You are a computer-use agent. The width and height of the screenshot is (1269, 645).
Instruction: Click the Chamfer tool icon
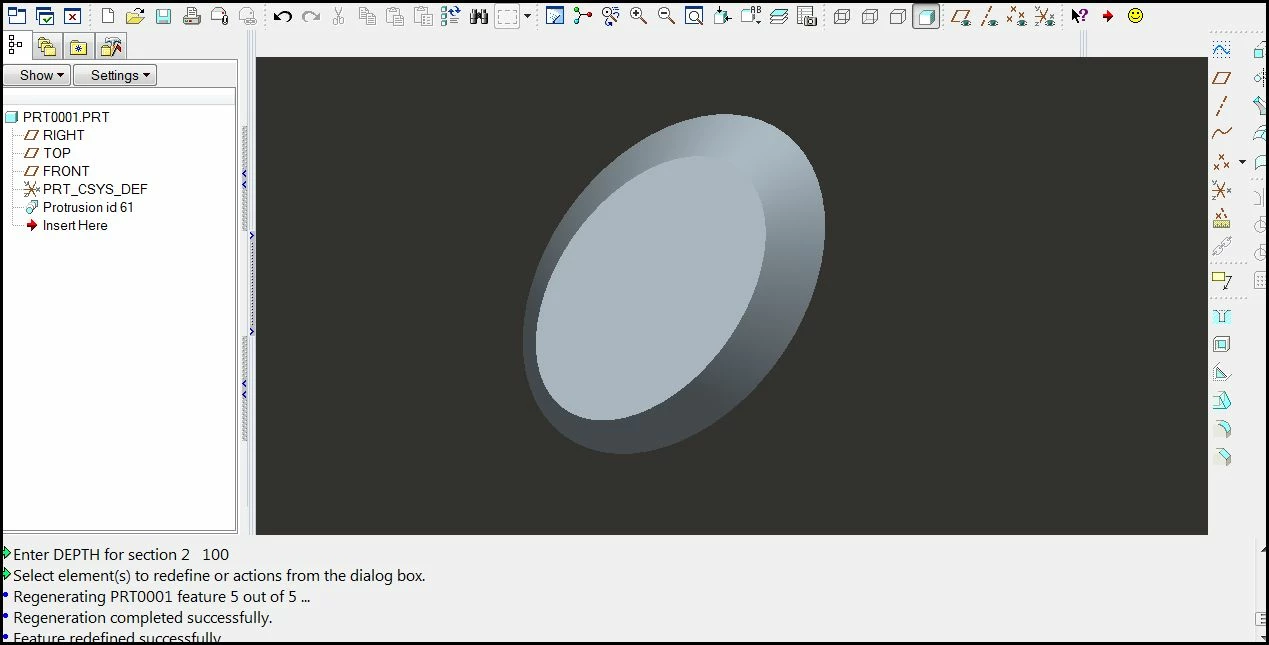[x=1221, y=457]
